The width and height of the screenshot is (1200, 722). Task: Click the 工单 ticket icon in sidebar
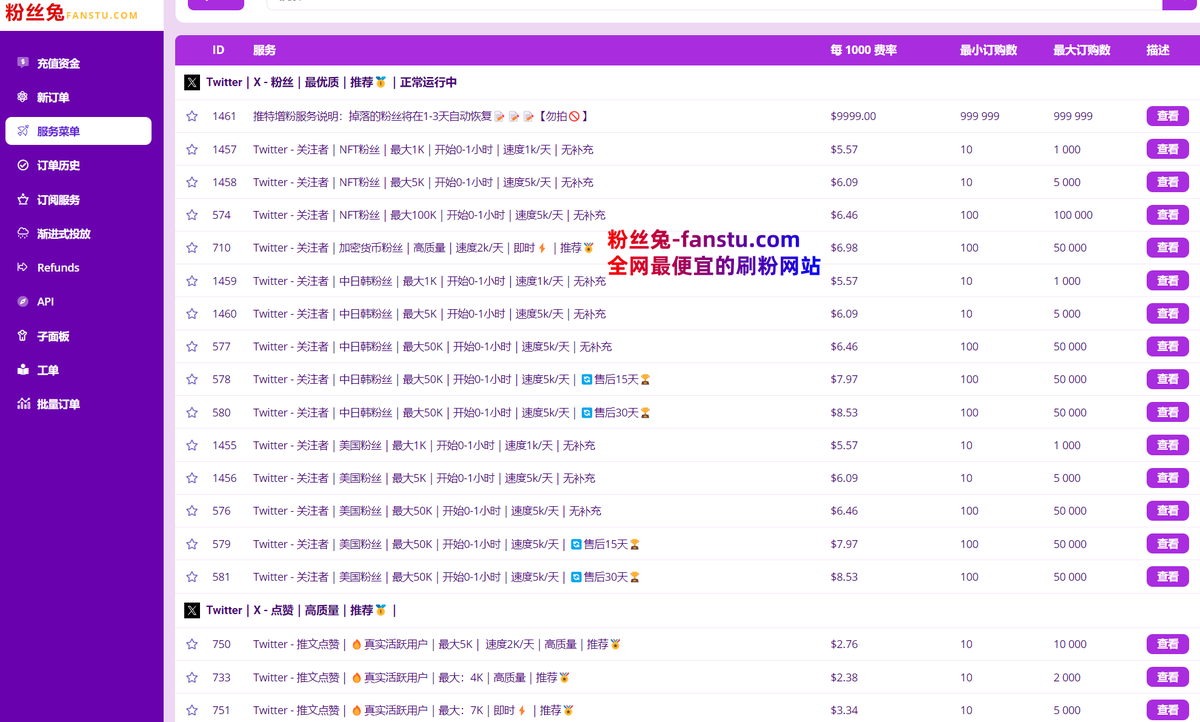click(x=23, y=370)
